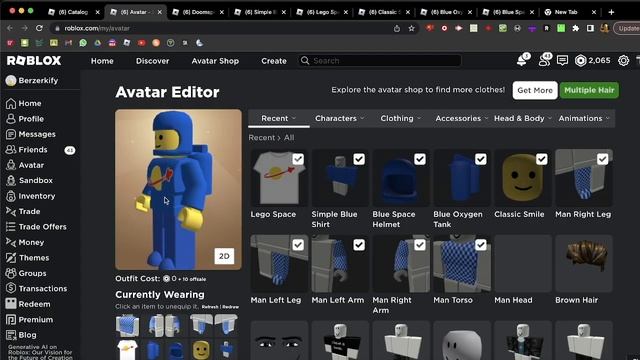Open Inventory in the sidebar

(x=31, y=196)
